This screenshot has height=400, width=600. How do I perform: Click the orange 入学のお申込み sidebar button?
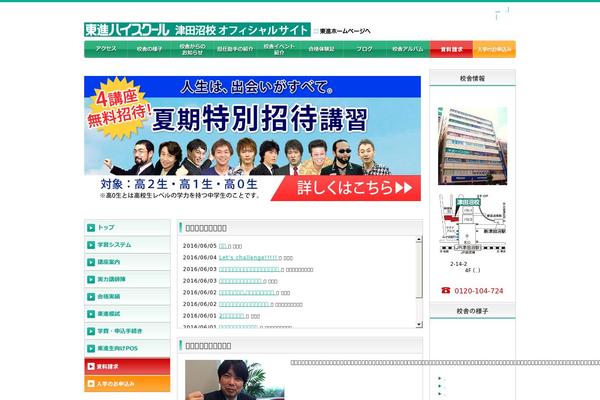pyautogui.click(x=127, y=384)
